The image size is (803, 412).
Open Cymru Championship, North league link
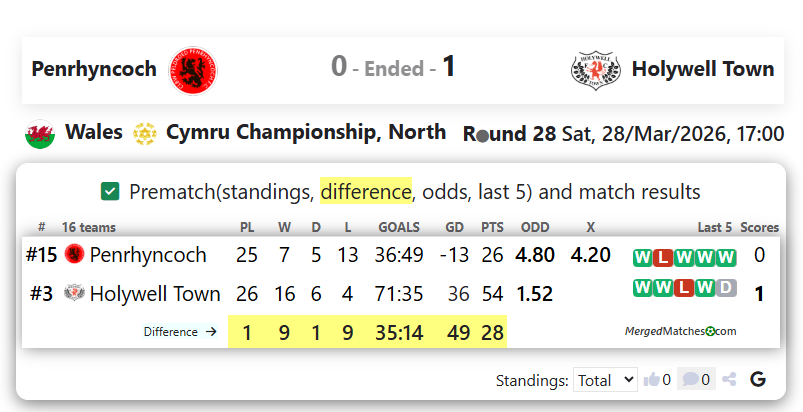[306, 132]
